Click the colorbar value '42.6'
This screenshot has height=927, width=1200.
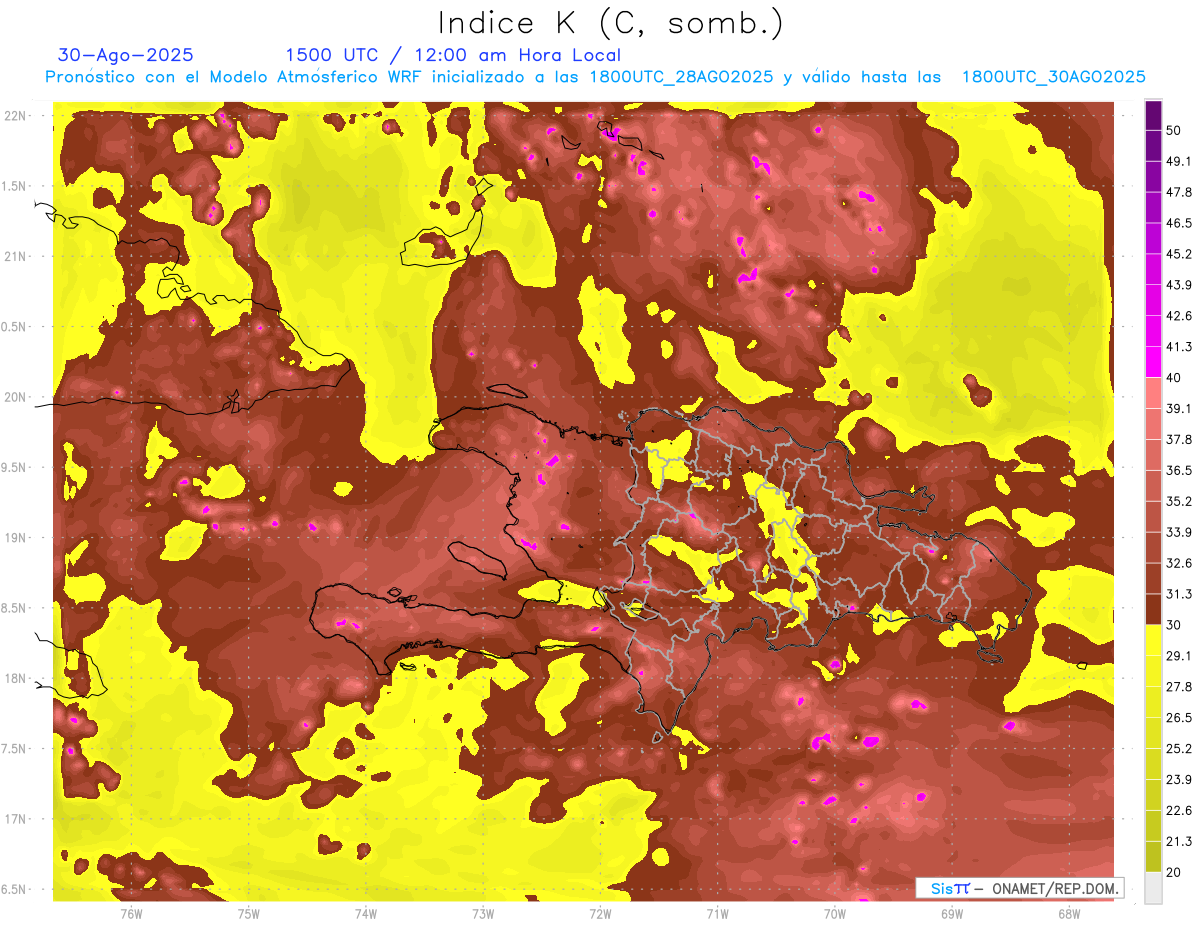pyautogui.click(x=1179, y=316)
